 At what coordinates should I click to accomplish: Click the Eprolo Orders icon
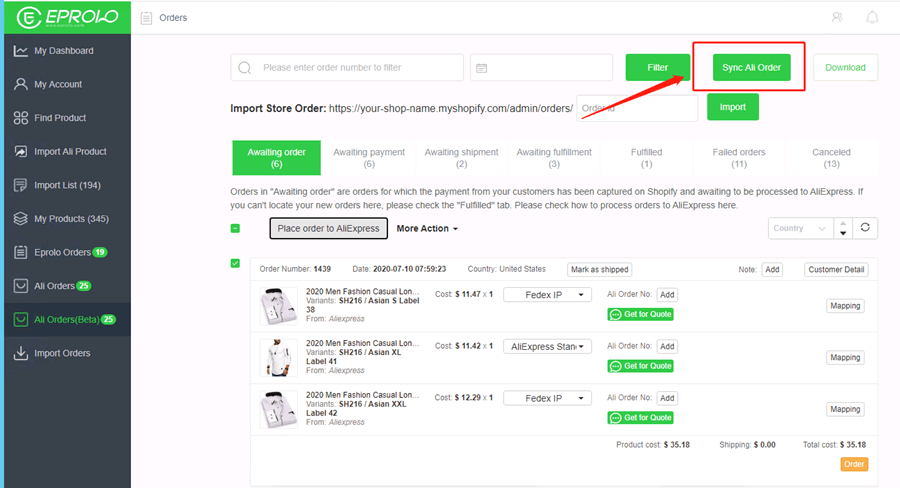(21, 252)
